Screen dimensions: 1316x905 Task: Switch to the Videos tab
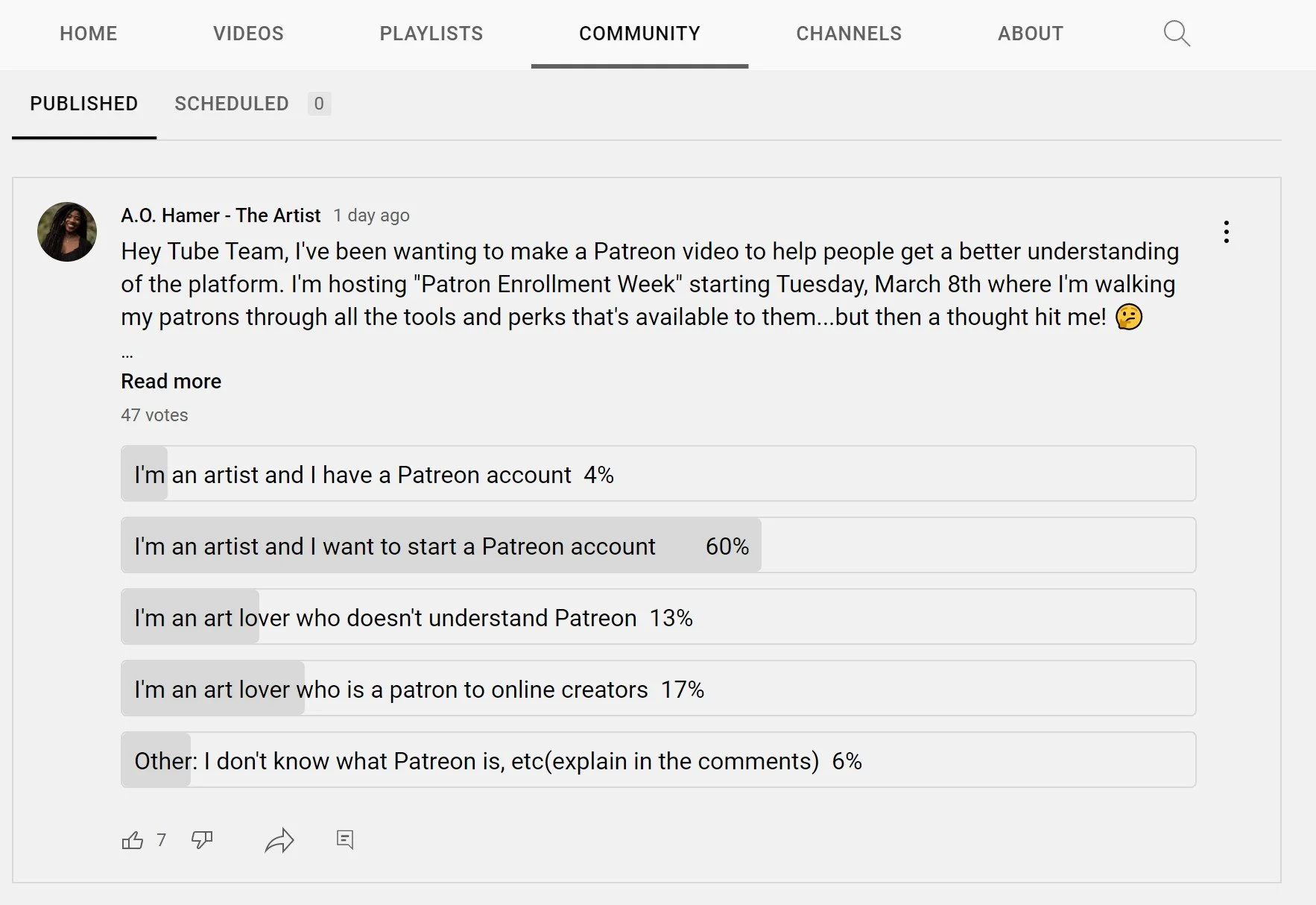pos(248,34)
